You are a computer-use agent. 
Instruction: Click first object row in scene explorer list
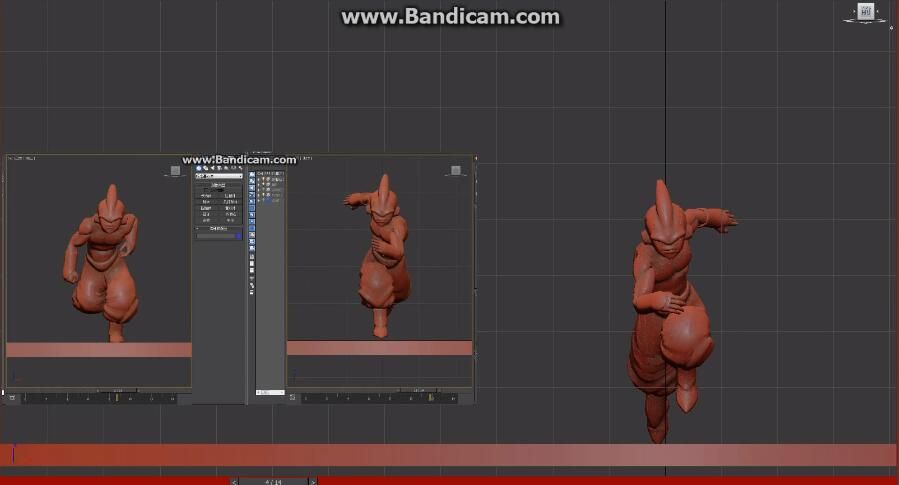pyautogui.click(x=271, y=179)
